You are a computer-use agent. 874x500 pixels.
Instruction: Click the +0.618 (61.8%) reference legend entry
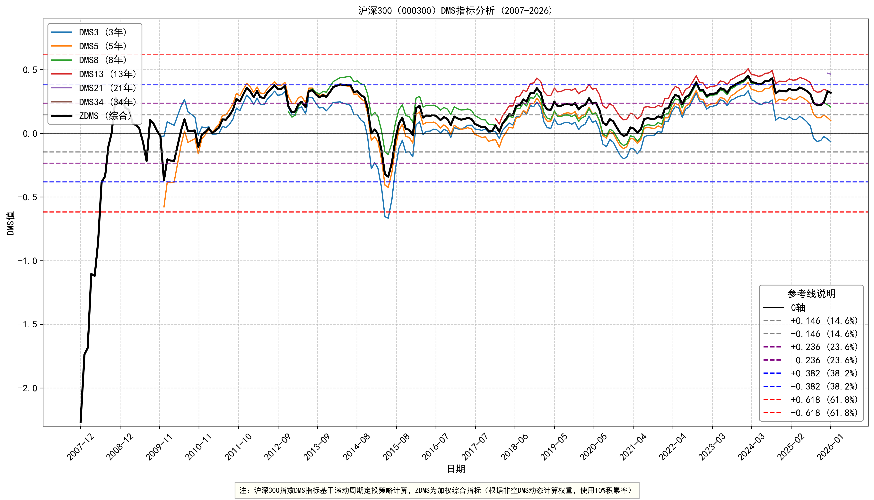810,400
